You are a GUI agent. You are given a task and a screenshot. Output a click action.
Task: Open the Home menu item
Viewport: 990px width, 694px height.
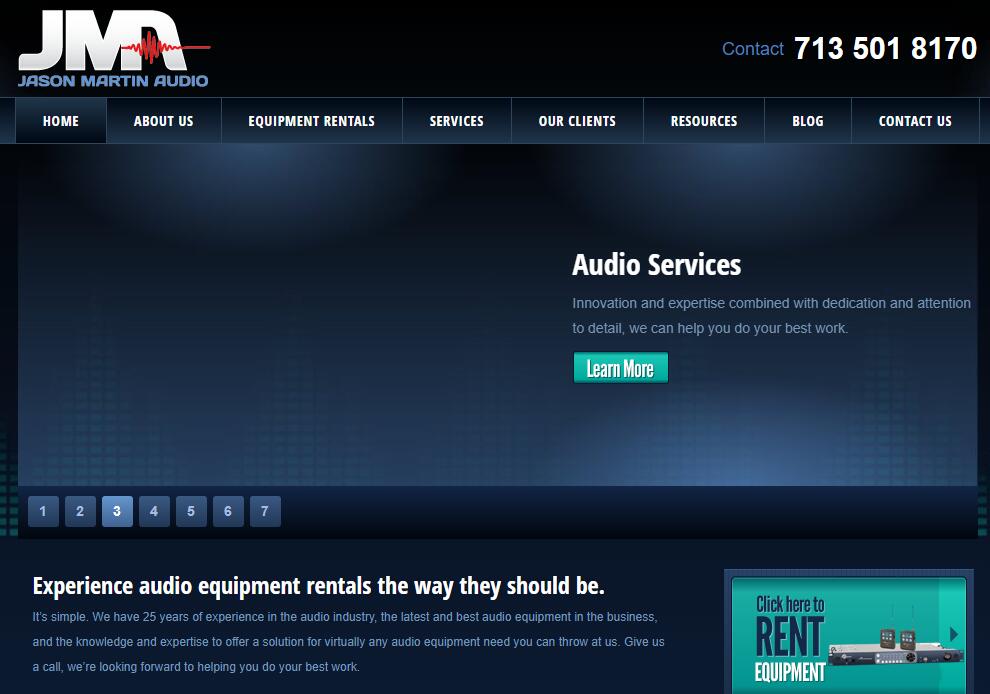61,121
